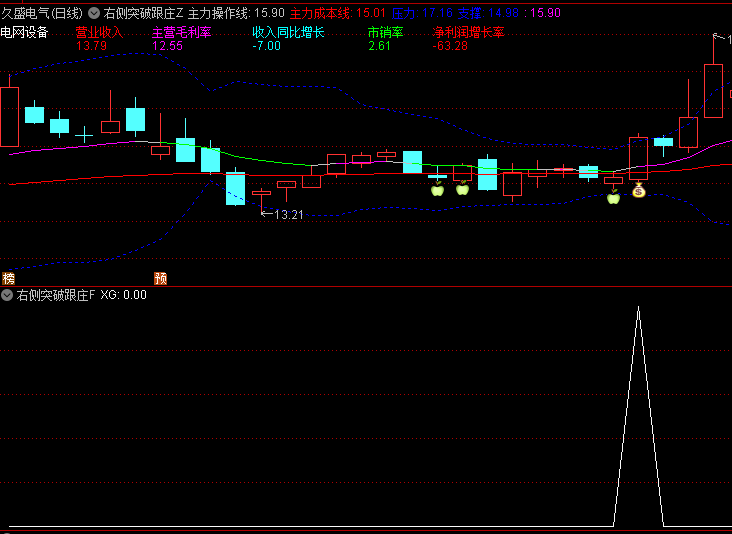Screen dimensions: 732x534
Task: Click the 12.55 gross margin value
Action: (x=168, y=46)
